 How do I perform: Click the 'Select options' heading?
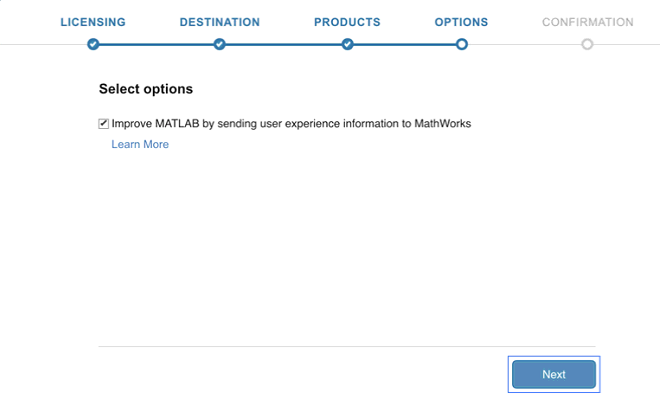pos(146,89)
